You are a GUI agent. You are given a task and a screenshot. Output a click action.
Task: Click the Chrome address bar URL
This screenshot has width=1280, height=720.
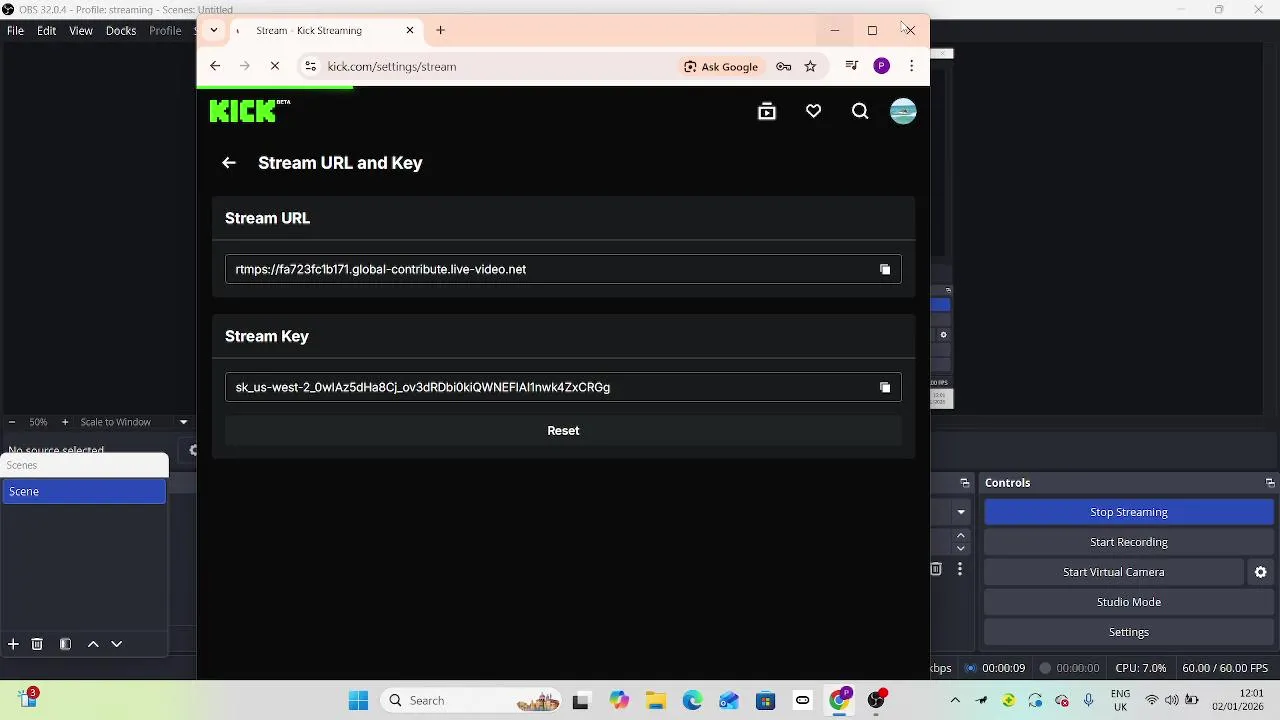click(x=392, y=66)
